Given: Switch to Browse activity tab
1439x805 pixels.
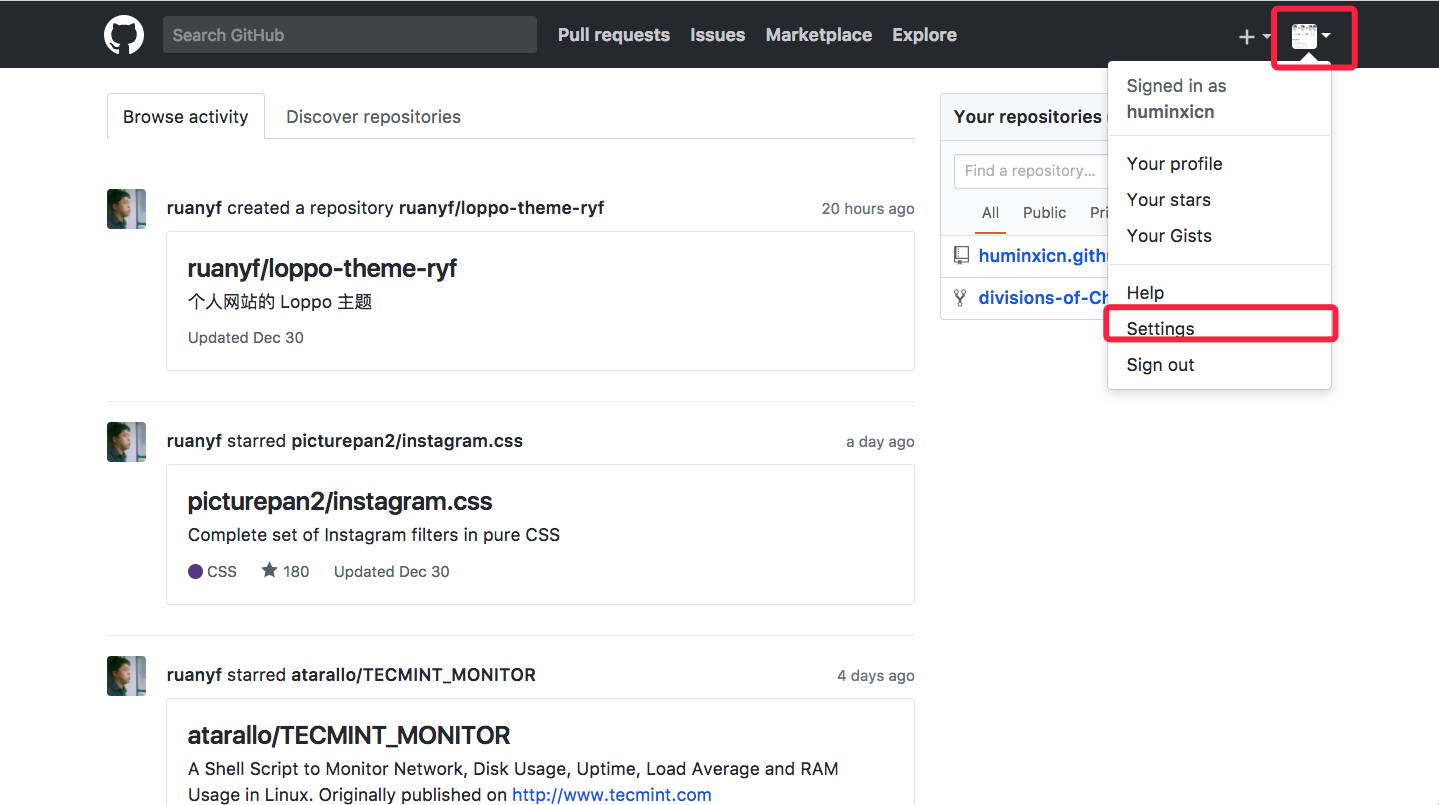Looking at the screenshot, I should coord(186,116).
